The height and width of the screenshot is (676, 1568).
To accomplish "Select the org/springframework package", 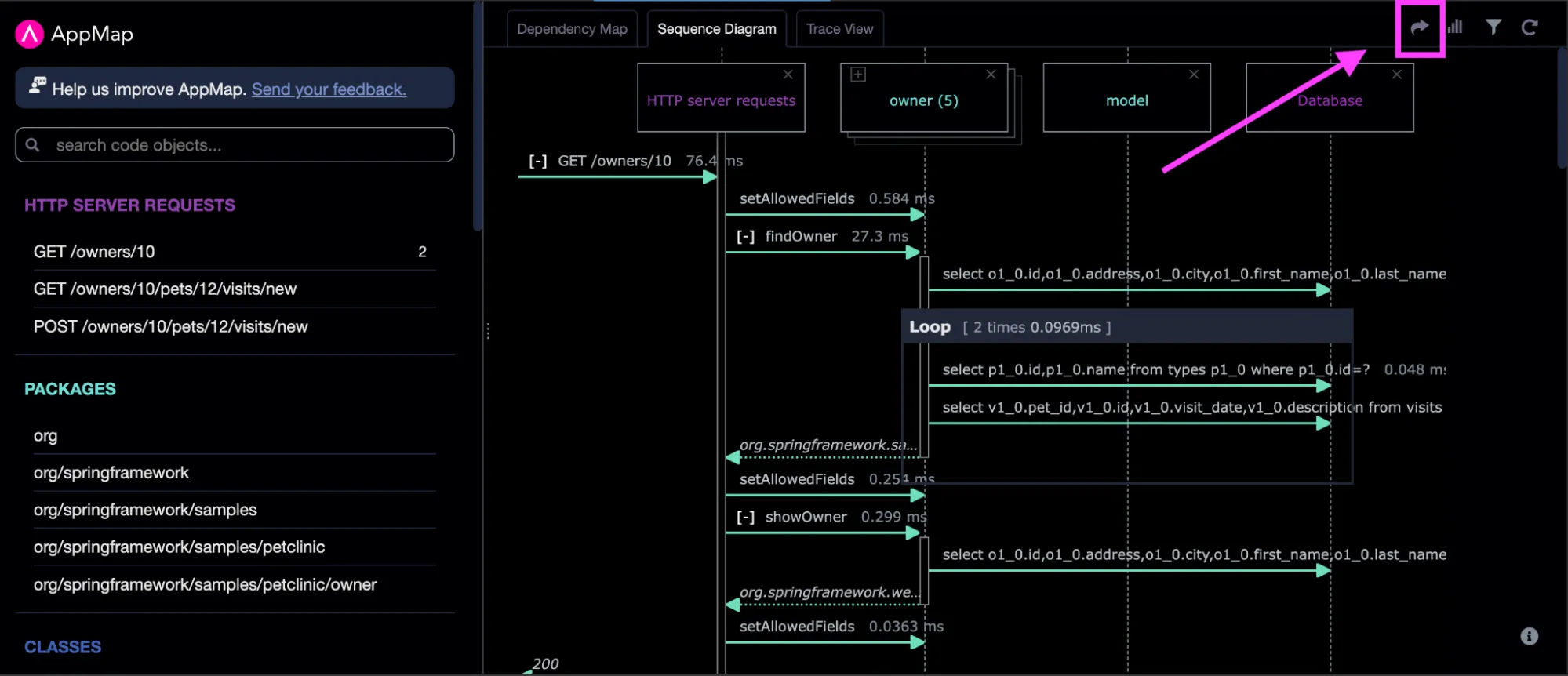I will [x=234, y=473].
